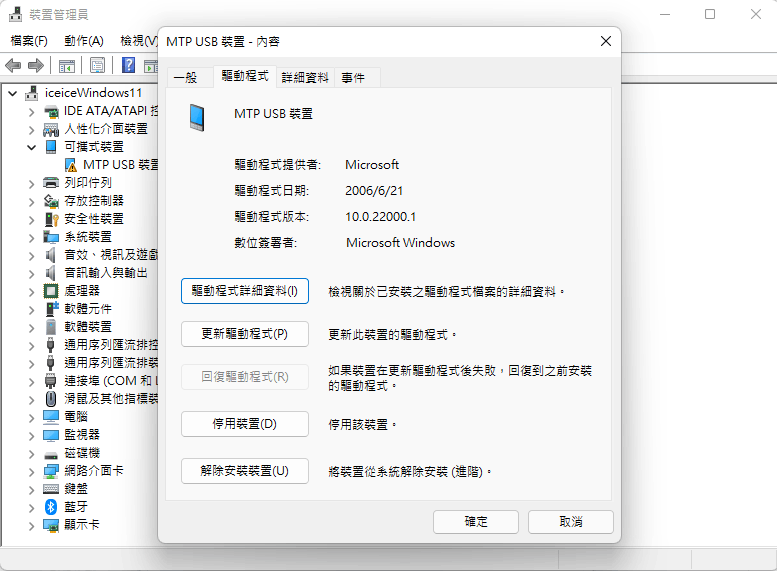Viewport: 777px width, 571px height.
Task: Click the 安全性裝置 key icon
Action: coord(52,219)
